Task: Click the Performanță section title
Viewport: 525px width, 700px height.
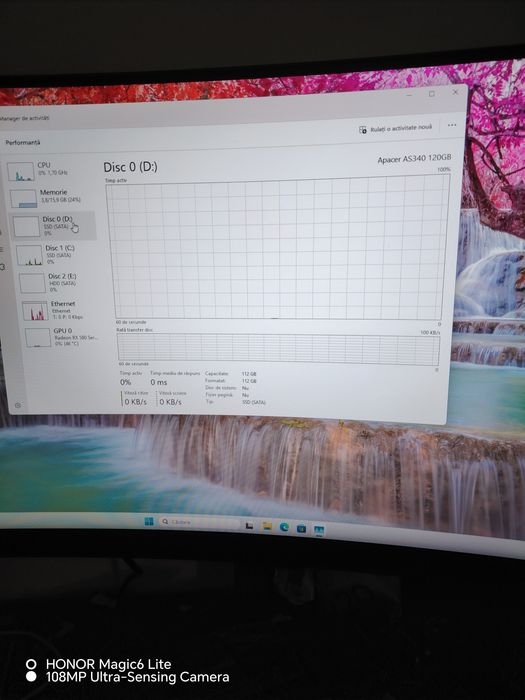Action: coord(23,142)
